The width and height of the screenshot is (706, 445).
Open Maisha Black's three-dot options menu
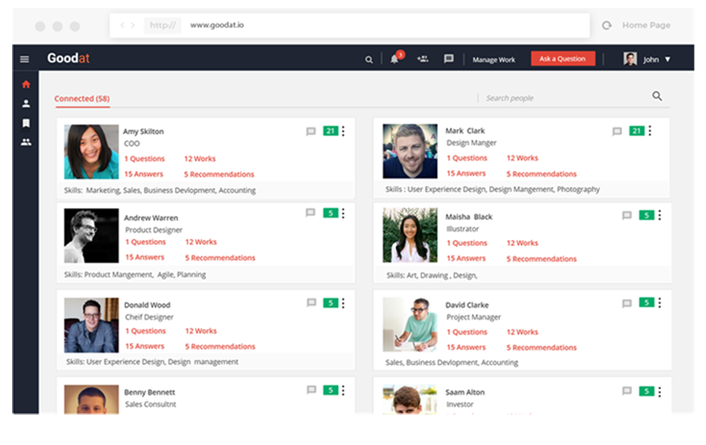(660, 215)
